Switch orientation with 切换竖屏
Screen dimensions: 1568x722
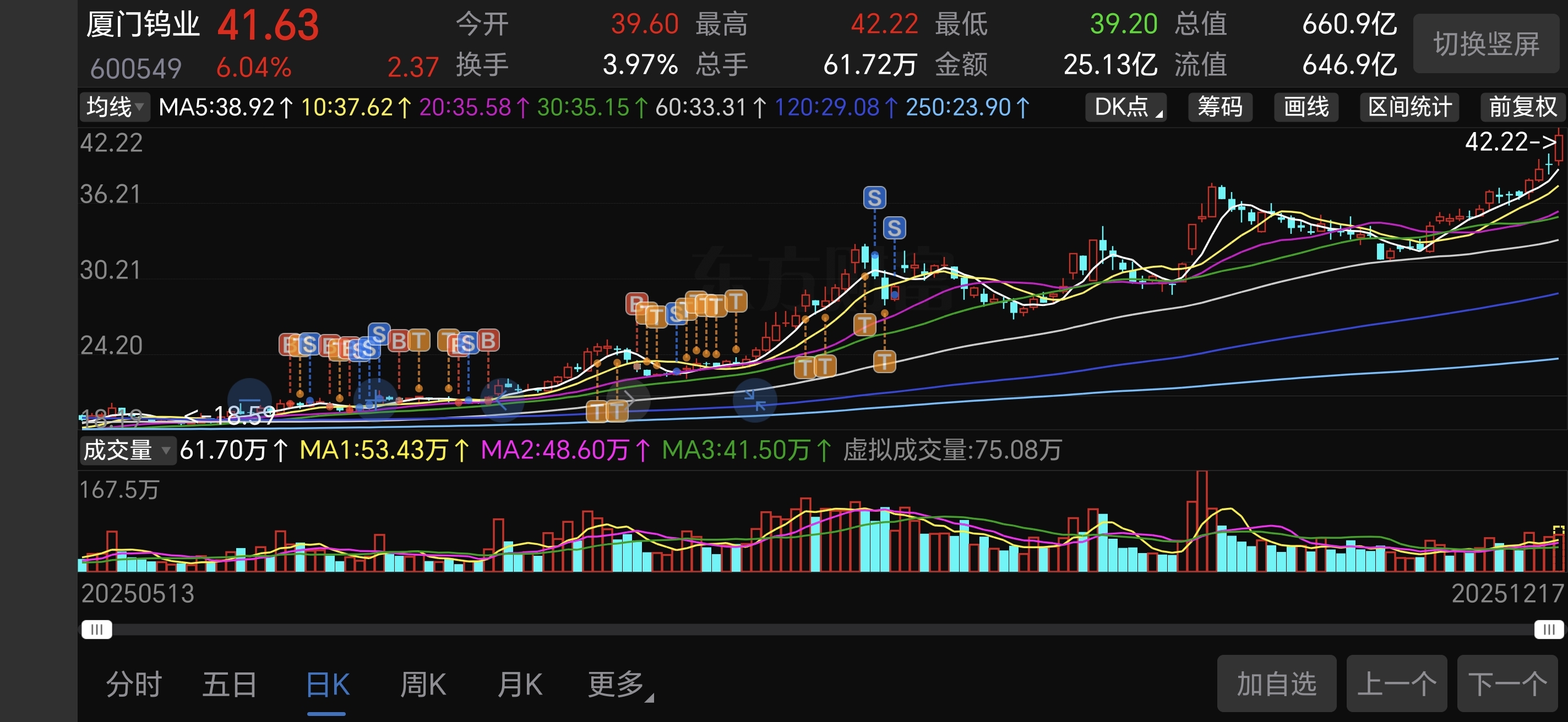(x=1486, y=44)
